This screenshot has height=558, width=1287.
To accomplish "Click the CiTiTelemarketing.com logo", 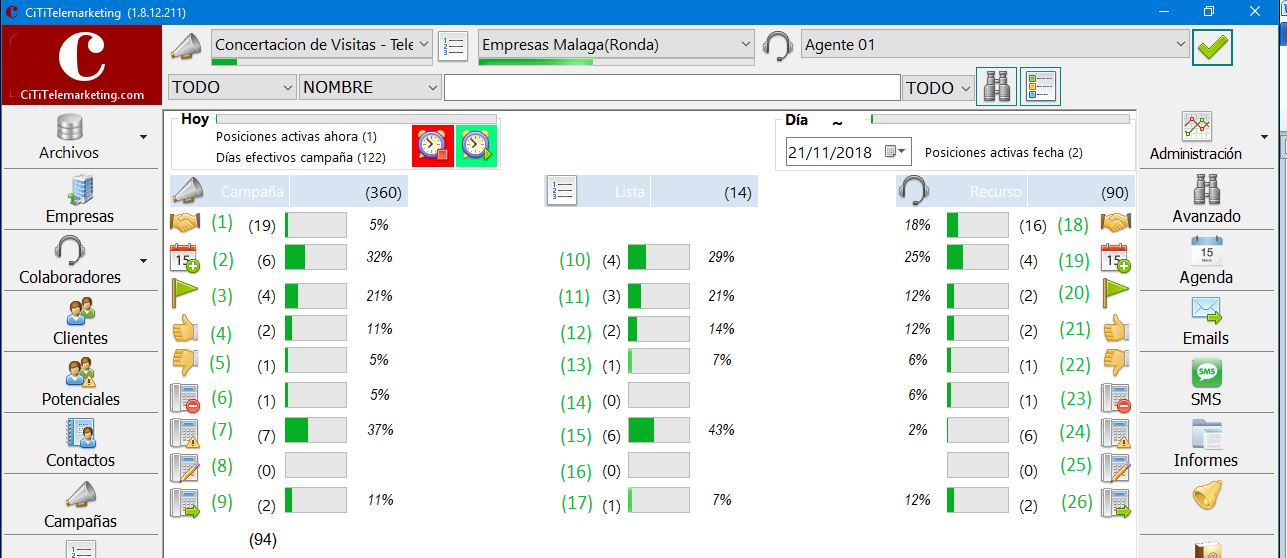I will [x=83, y=65].
